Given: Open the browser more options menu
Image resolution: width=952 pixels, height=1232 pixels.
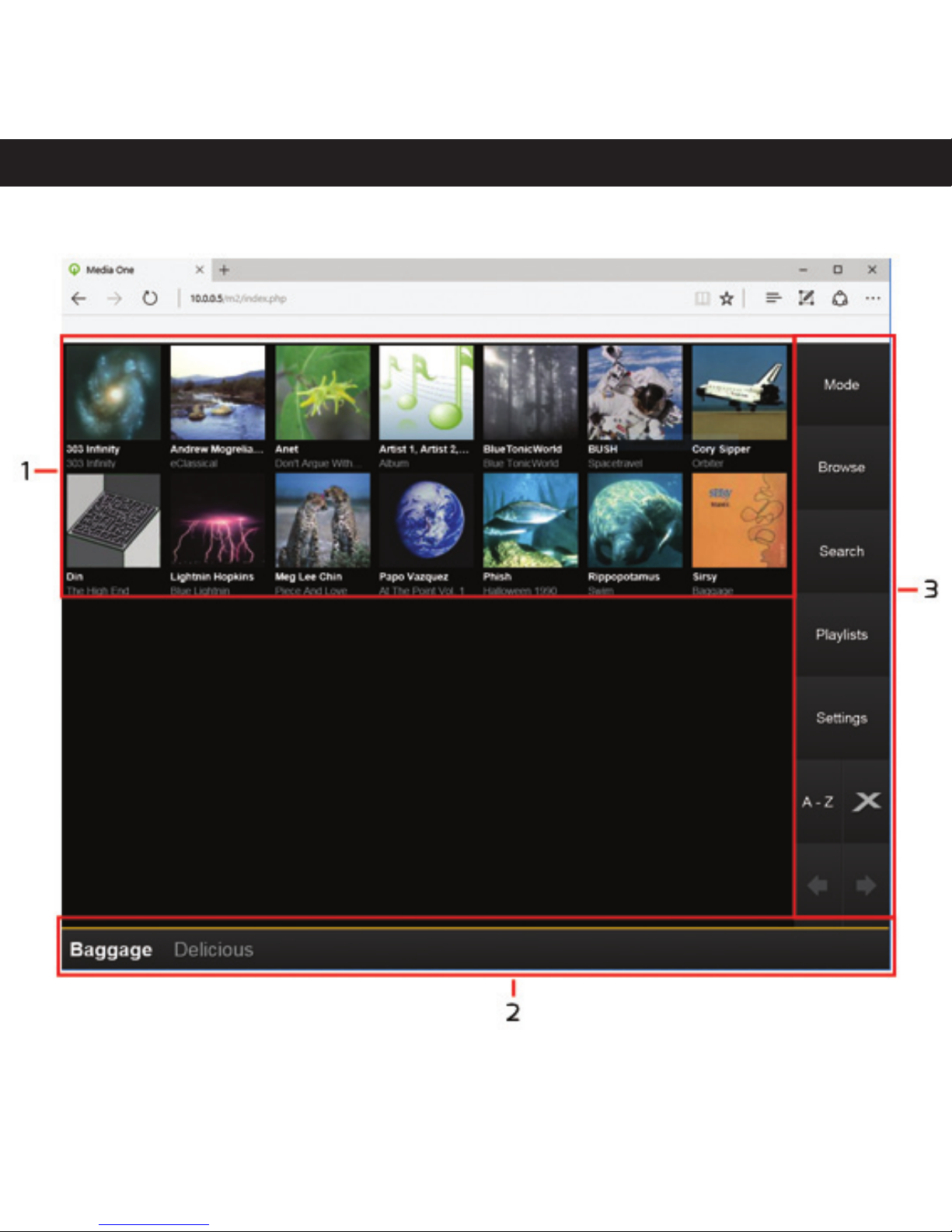Looking at the screenshot, I should point(873,298).
